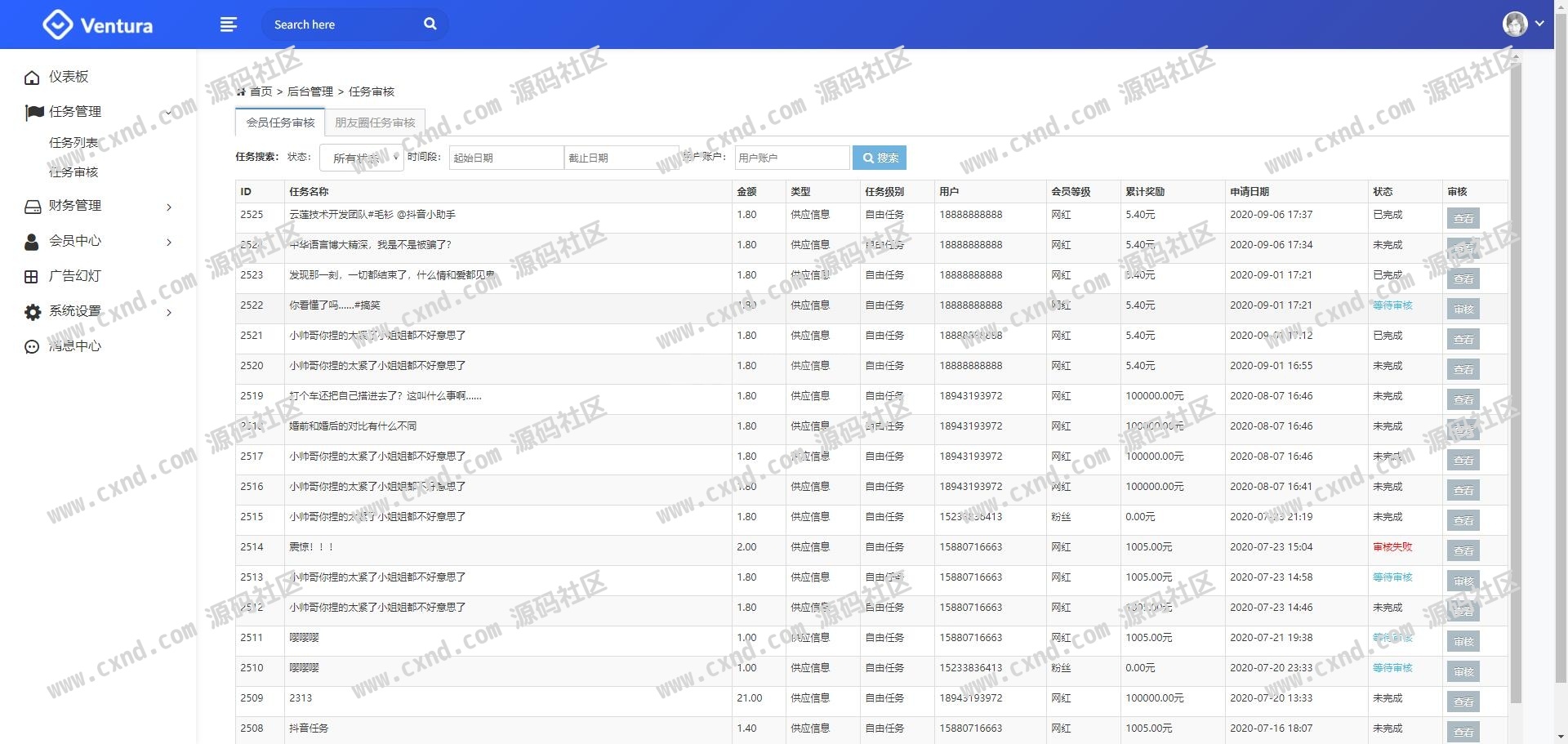Click 查看 button for task 2520
1568x744 pixels.
(1463, 369)
